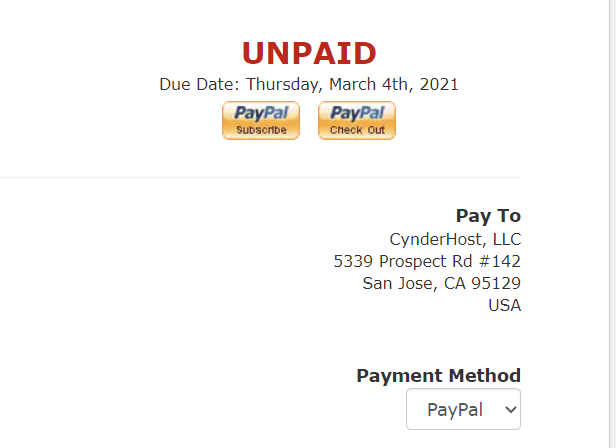Click the CynderHost, LLC company name
This screenshot has height=448, width=616.
click(x=455, y=239)
